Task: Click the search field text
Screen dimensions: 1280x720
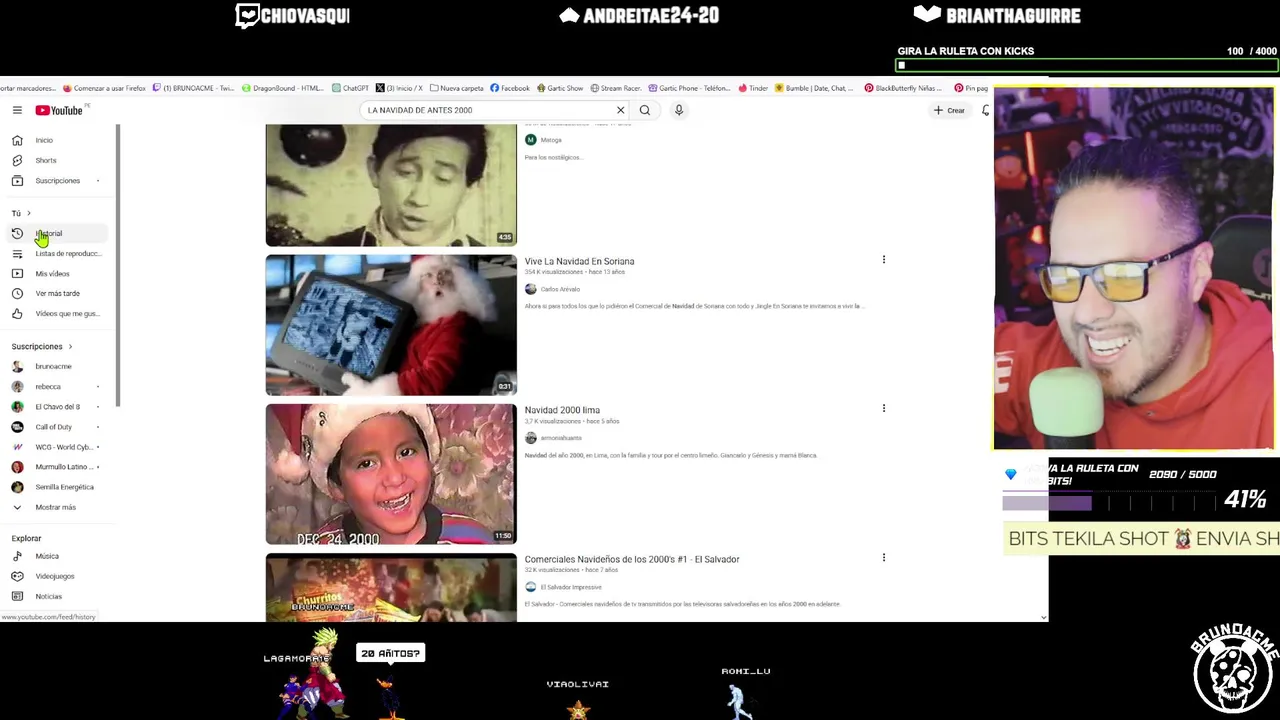Action: pyautogui.click(x=420, y=110)
